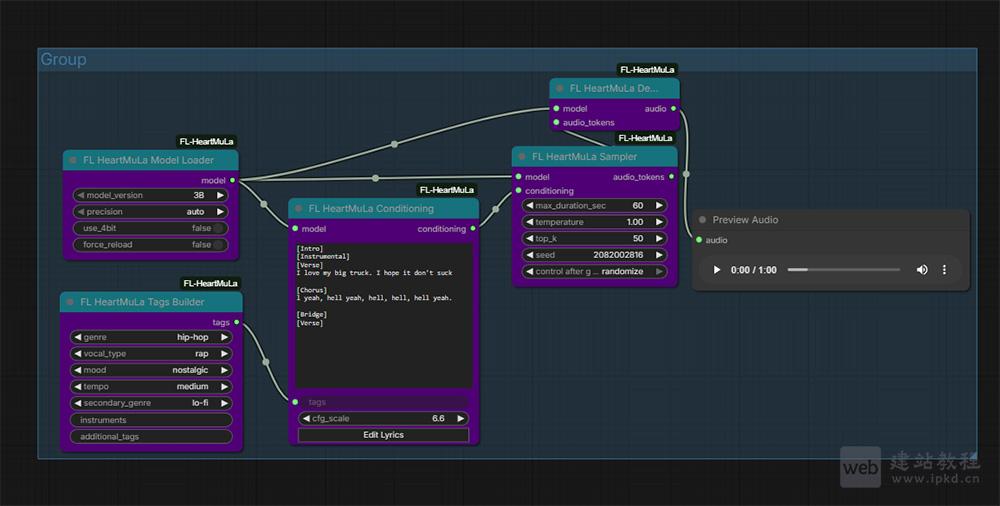Open audio player more options menu
The width and height of the screenshot is (1000, 506).
pyautogui.click(x=944, y=270)
